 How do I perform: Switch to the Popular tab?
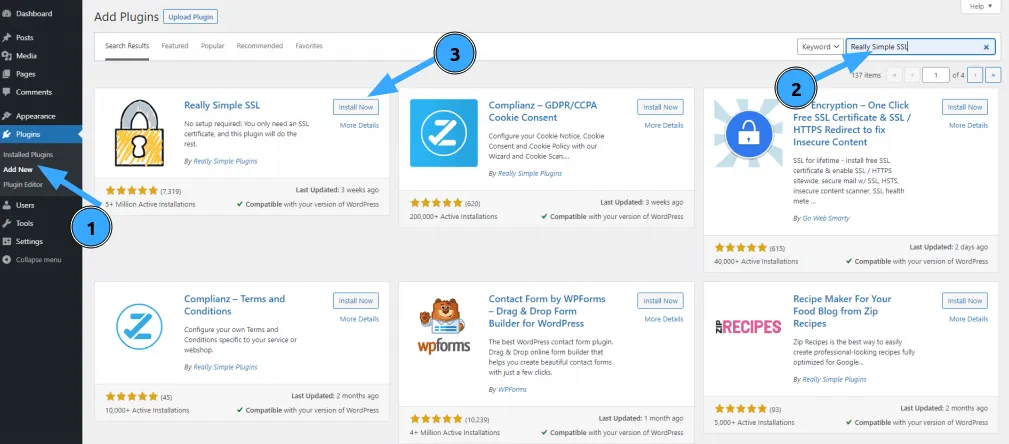212,46
